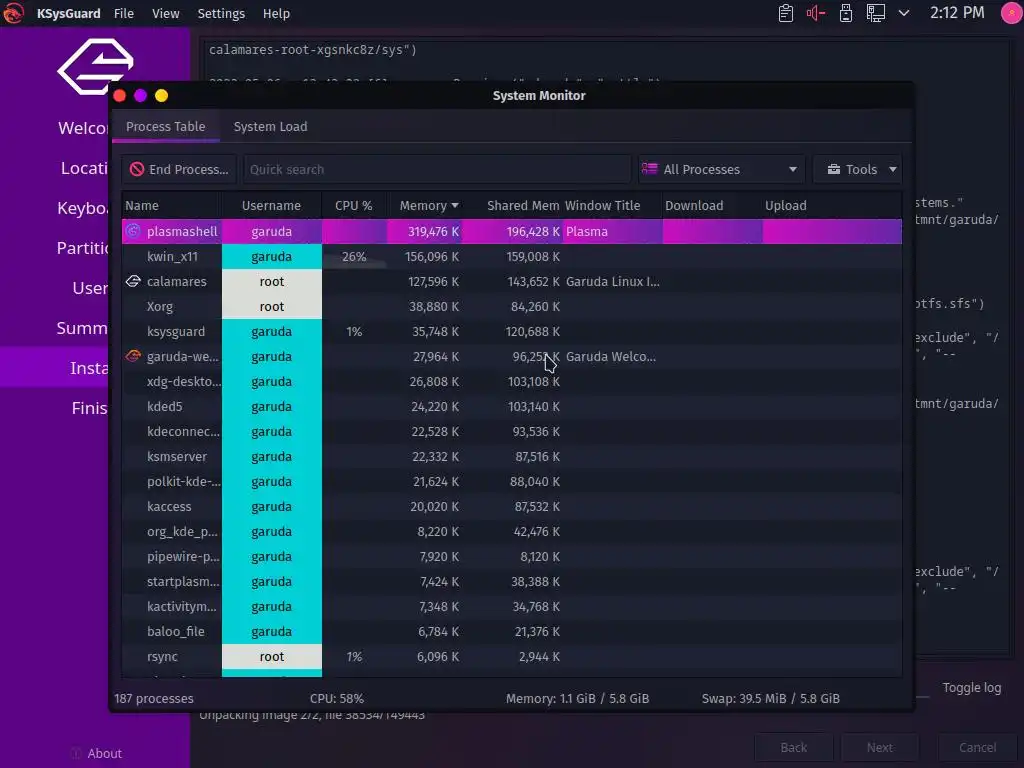Screen dimensions: 1024x768
Task: Open the Settings menu
Action: [221, 13]
